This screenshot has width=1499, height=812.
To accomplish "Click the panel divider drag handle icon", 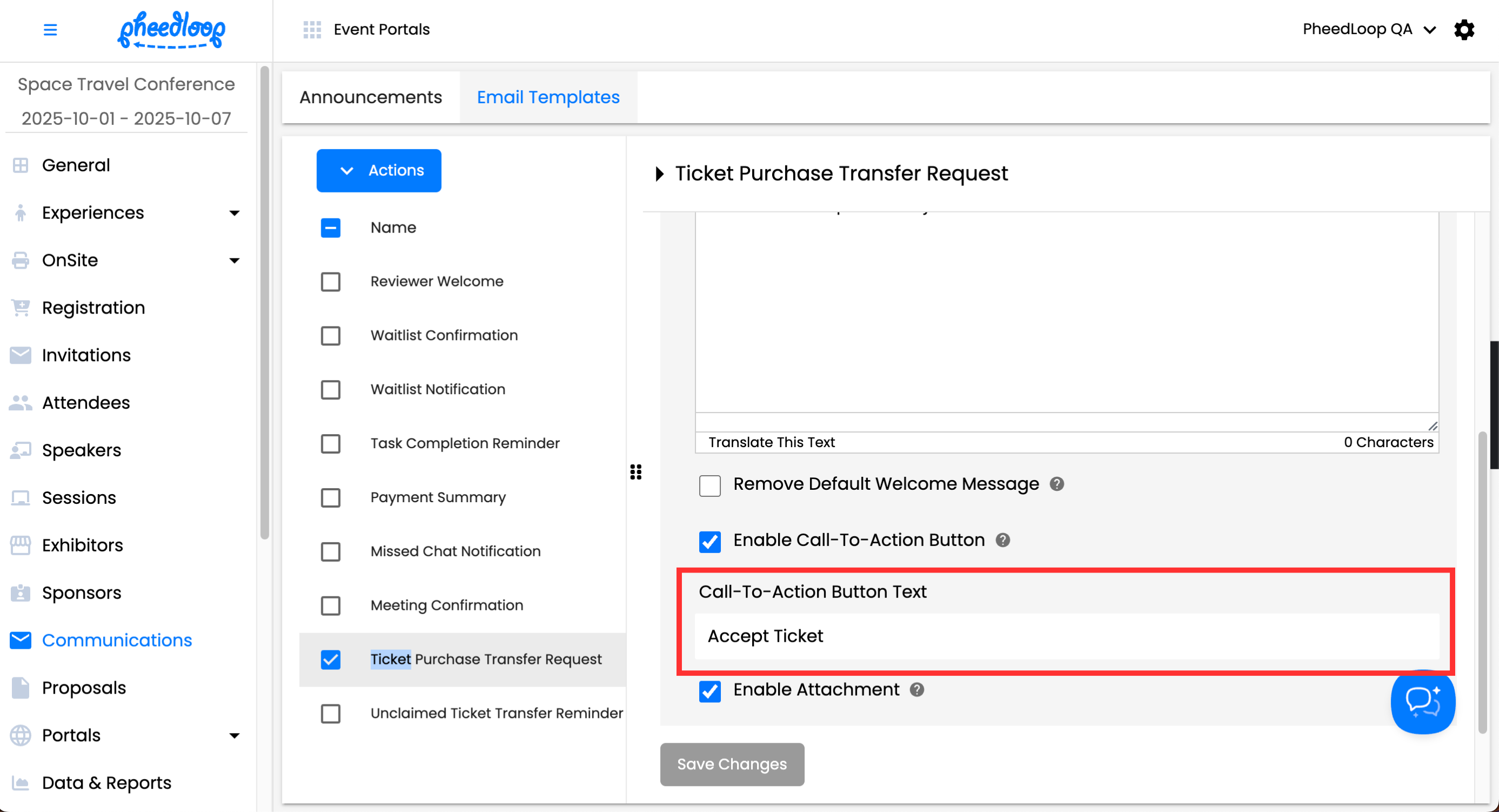I will pos(635,472).
